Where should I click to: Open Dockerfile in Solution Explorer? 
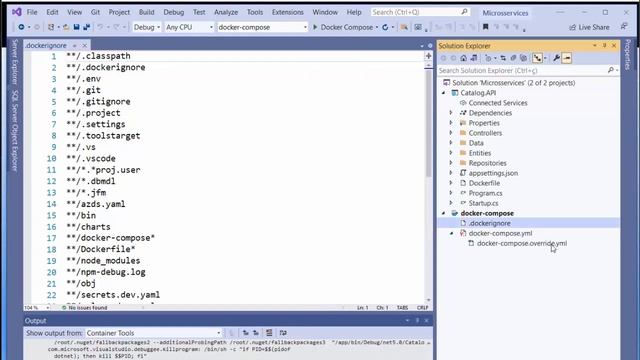coord(484,183)
